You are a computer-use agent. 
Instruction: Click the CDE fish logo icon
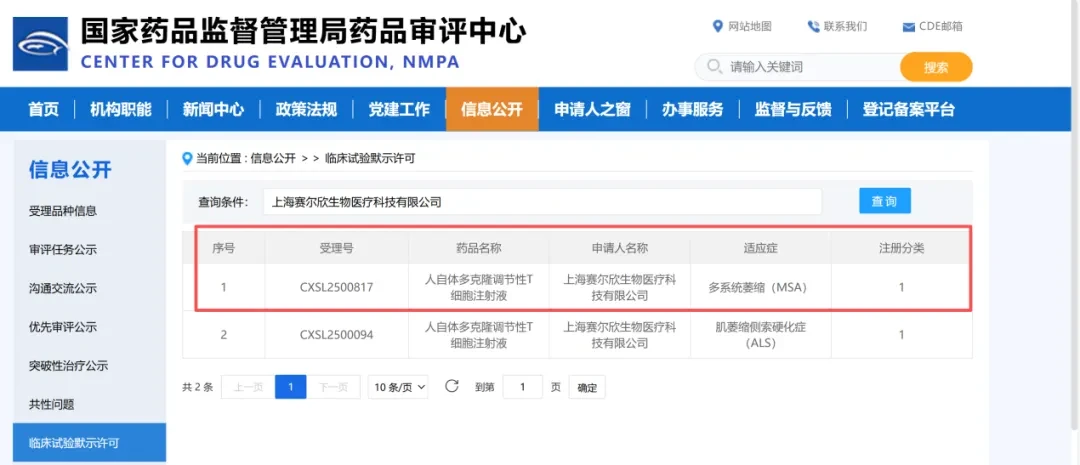point(41,44)
